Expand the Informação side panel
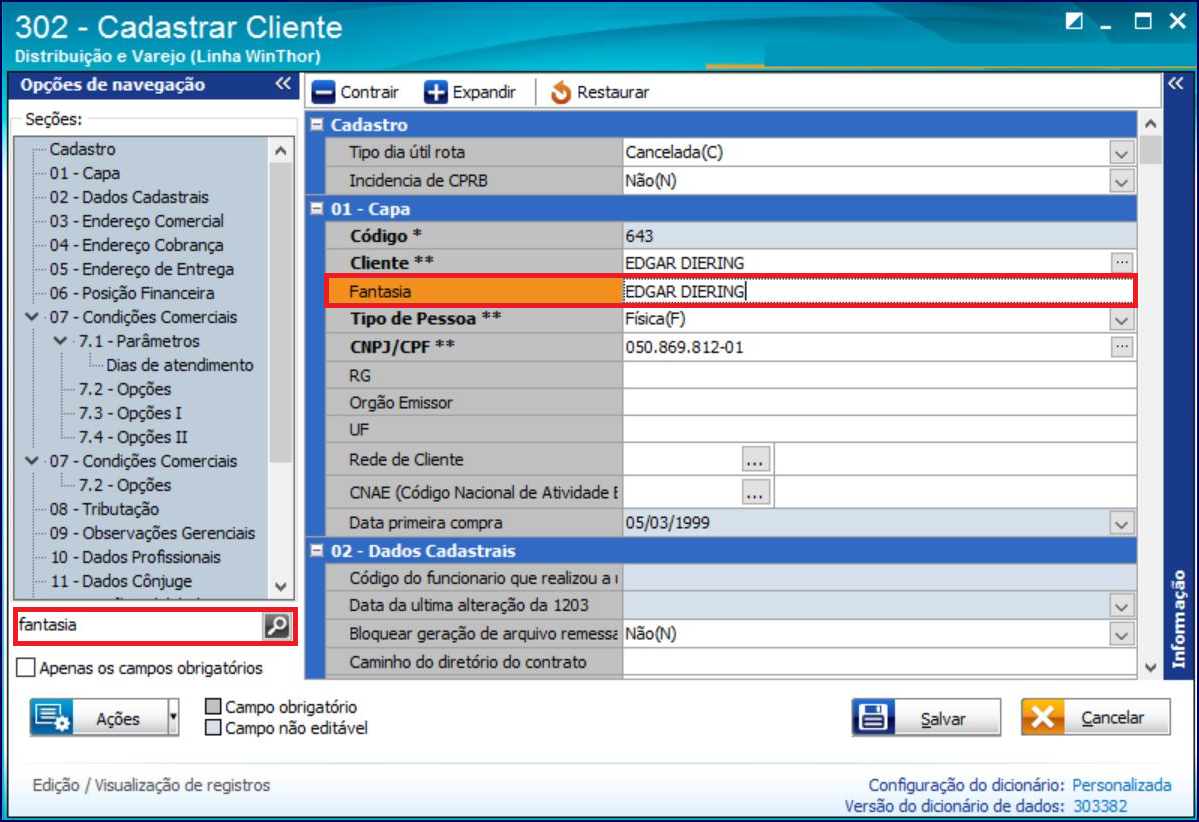 click(x=1176, y=83)
